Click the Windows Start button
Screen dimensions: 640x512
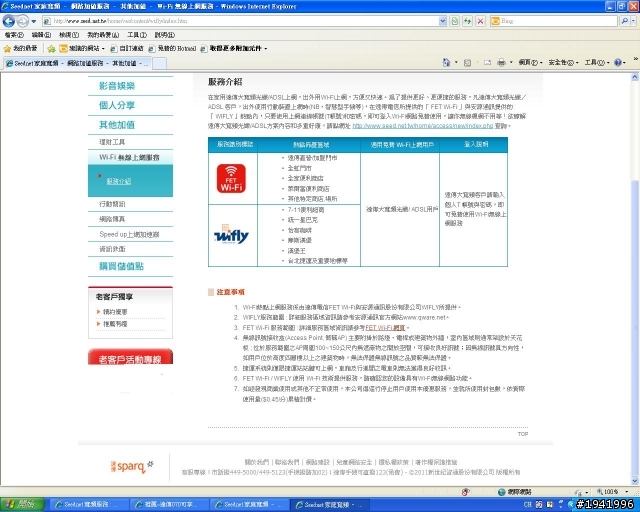click(x=20, y=505)
